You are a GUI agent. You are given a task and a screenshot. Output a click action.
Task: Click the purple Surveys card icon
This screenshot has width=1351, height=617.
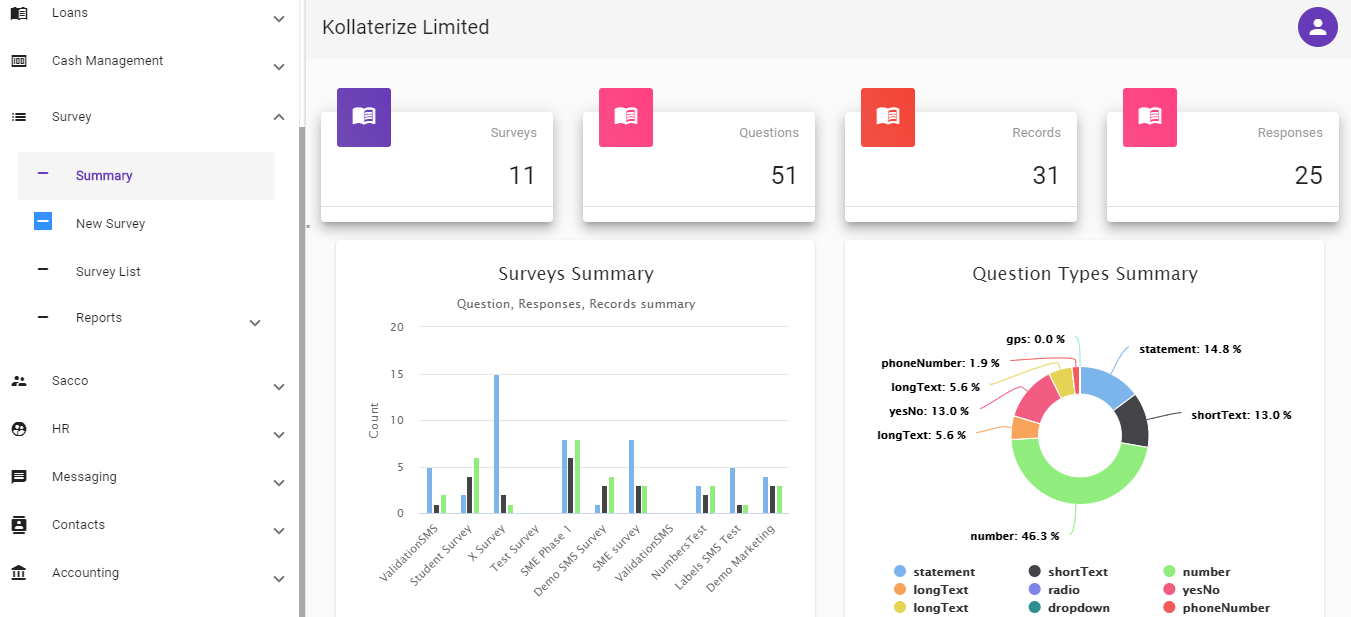[364, 117]
